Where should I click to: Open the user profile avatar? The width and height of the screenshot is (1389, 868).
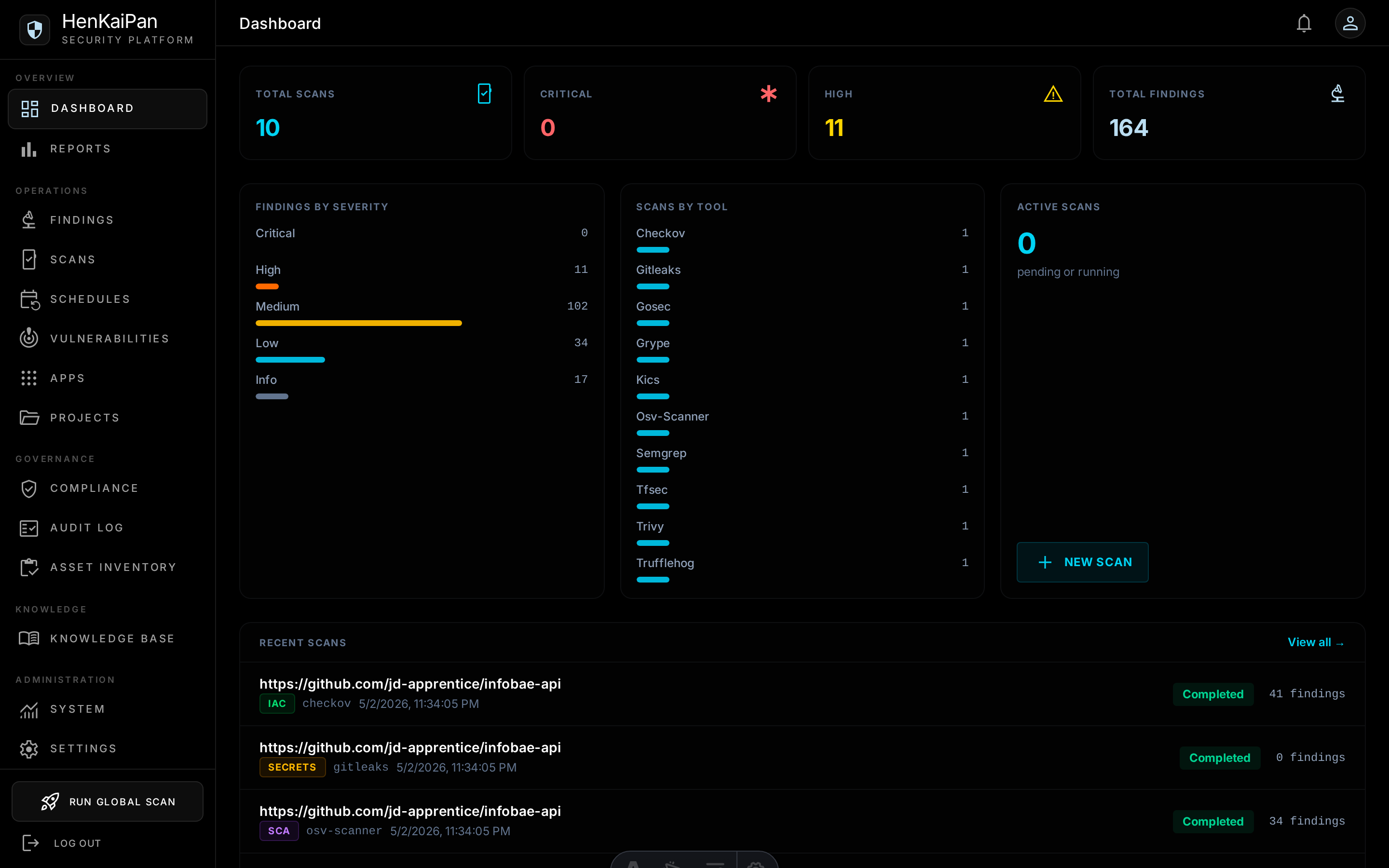[x=1349, y=24]
